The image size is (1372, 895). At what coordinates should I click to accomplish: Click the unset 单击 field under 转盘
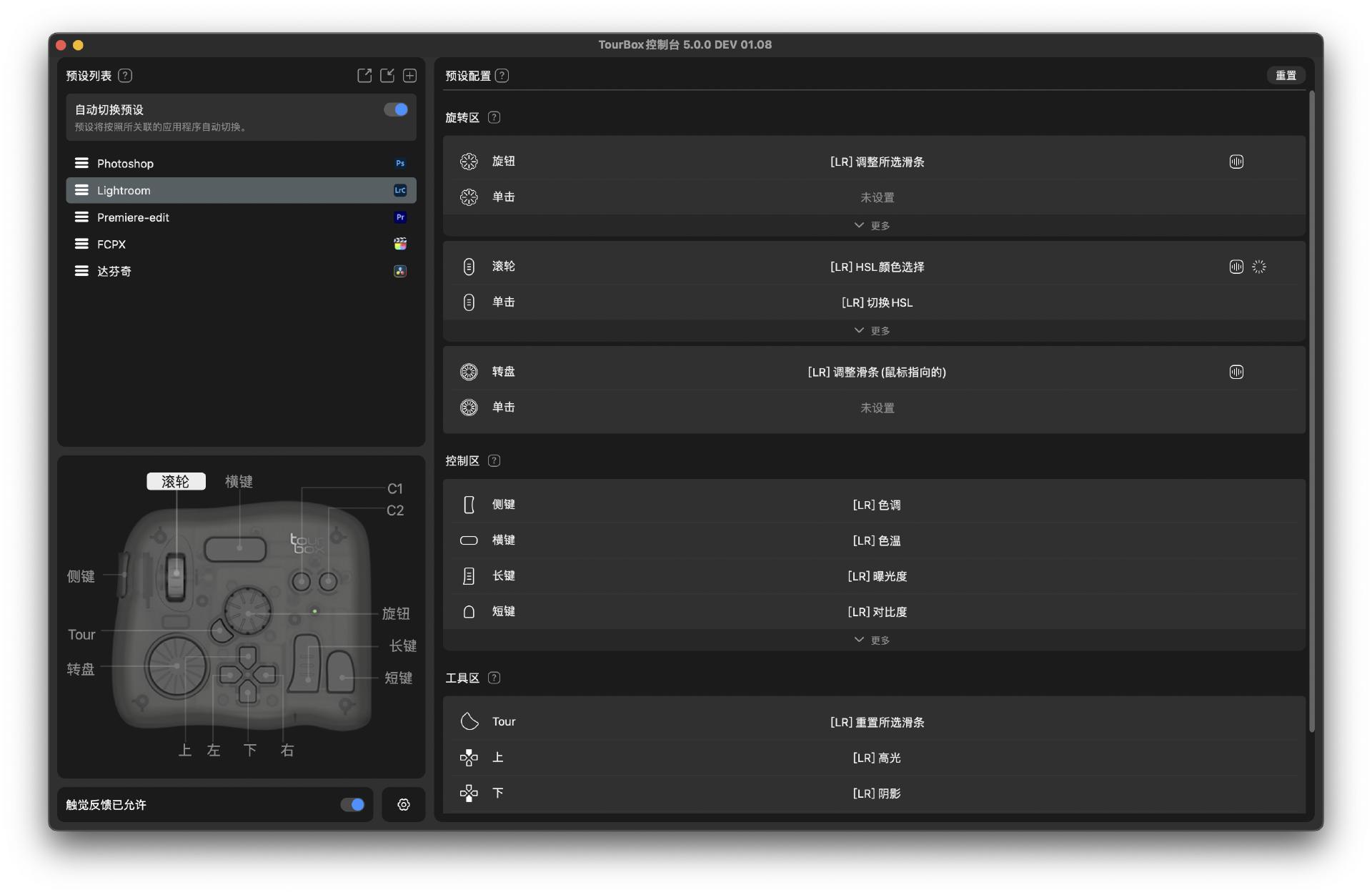877,407
